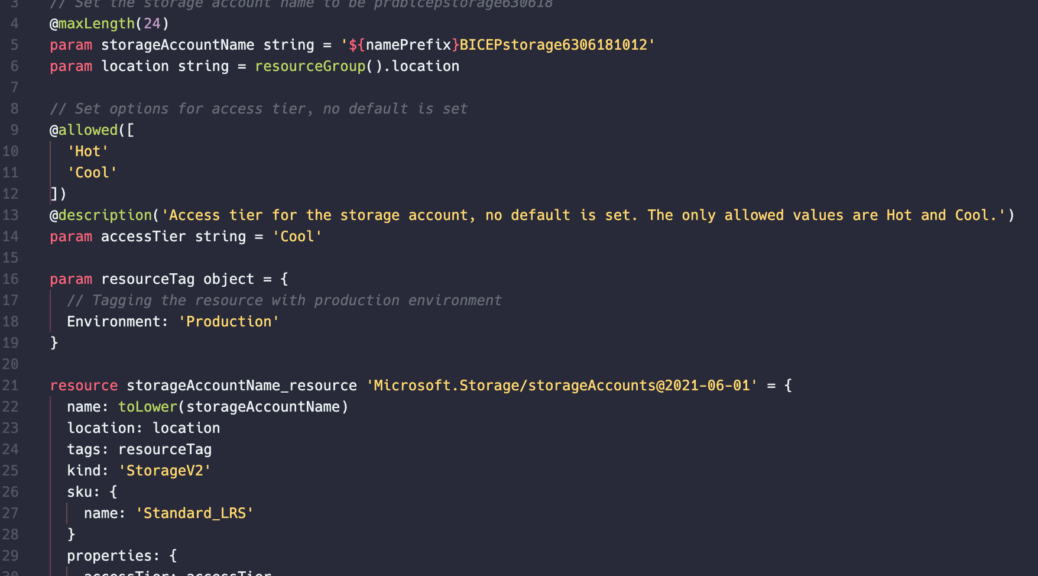The width and height of the screenshot is (1038, 576).
Task: Click the 'Standard_LRS' sku name
Action: pos(195,513)
